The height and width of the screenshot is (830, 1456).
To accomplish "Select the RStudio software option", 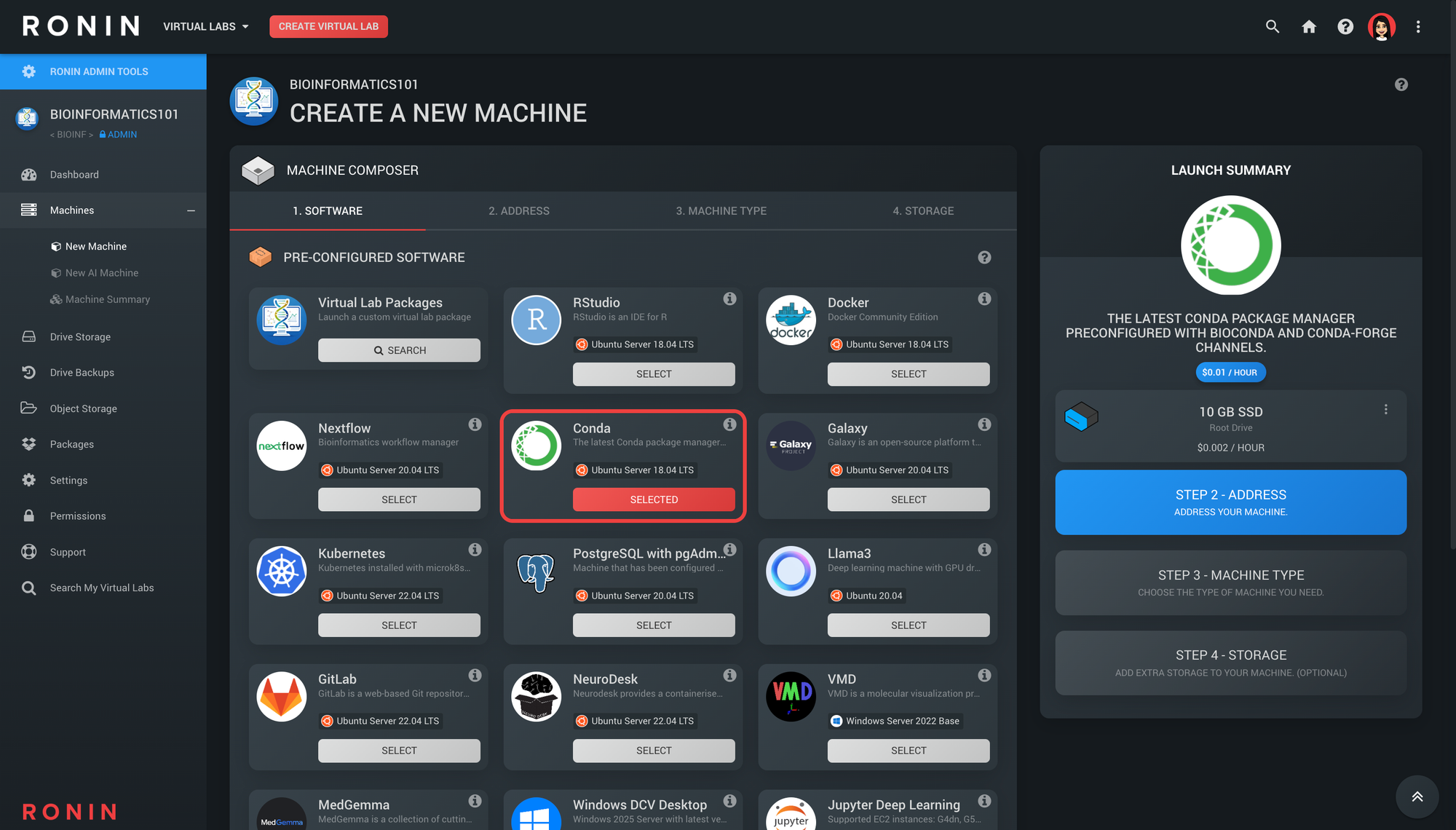I will [x=653, y=374].
